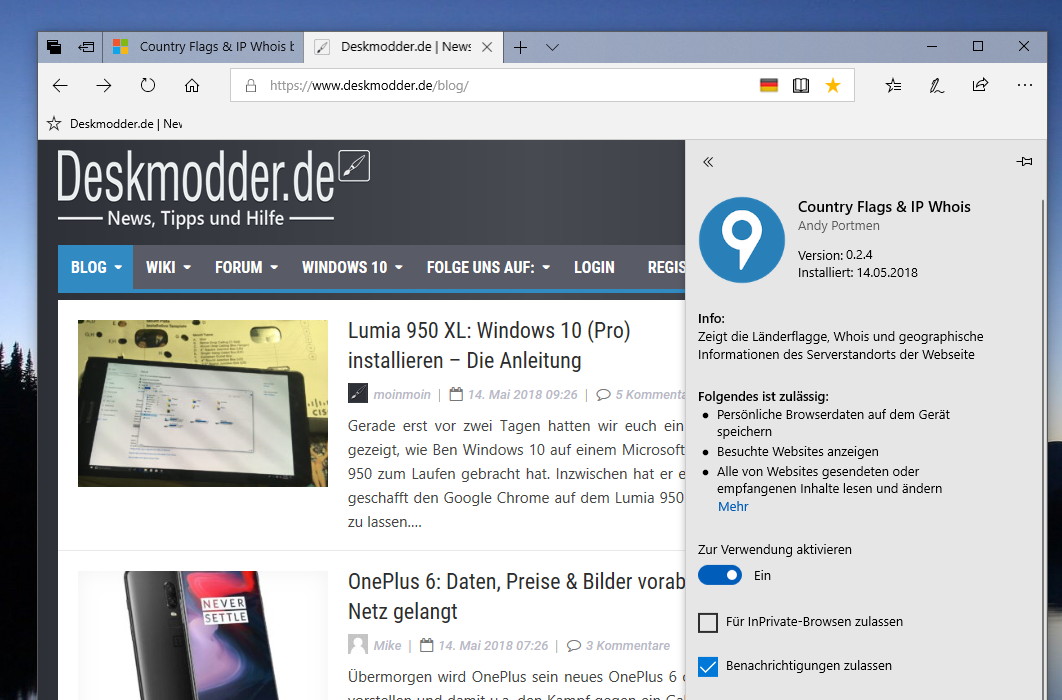The height and width of the screenshot is (700, 1062).
Task: Go back in the extension pane
Action: click(x=708, y=162)
